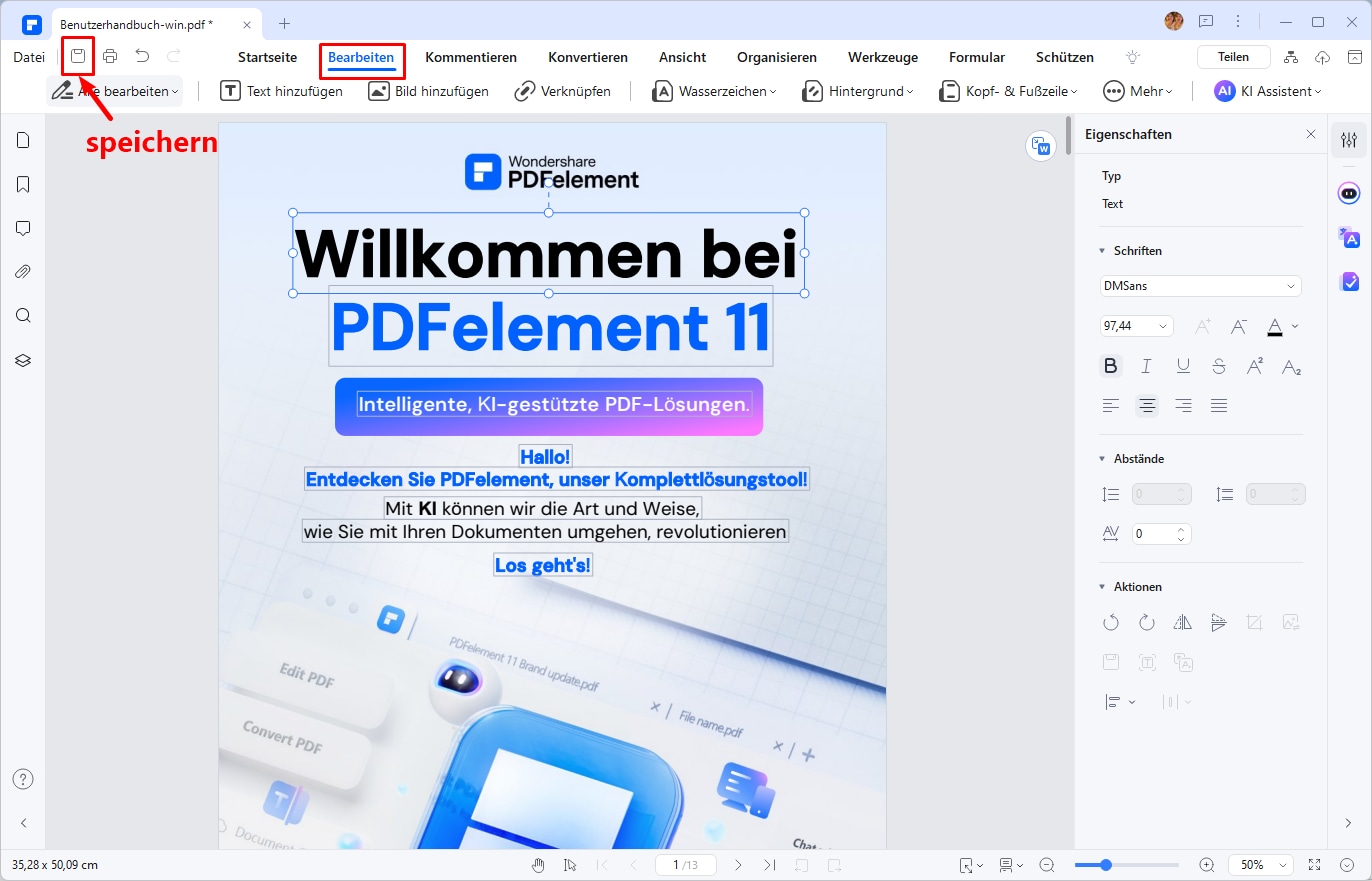
Task: Flip the selection horizontally
Action: pos(1183,622)
